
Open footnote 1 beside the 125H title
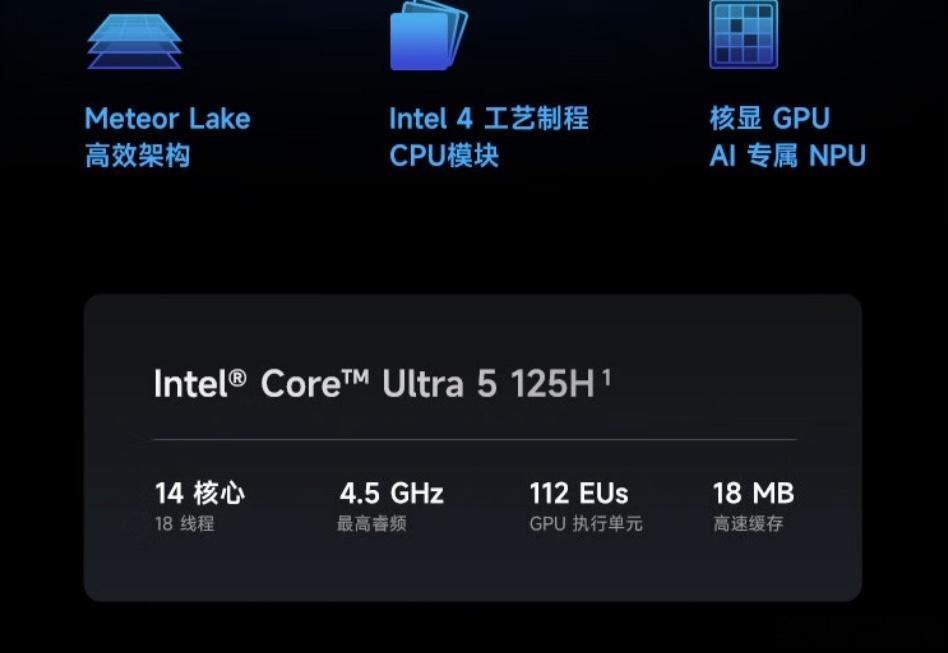pos(607,375)
